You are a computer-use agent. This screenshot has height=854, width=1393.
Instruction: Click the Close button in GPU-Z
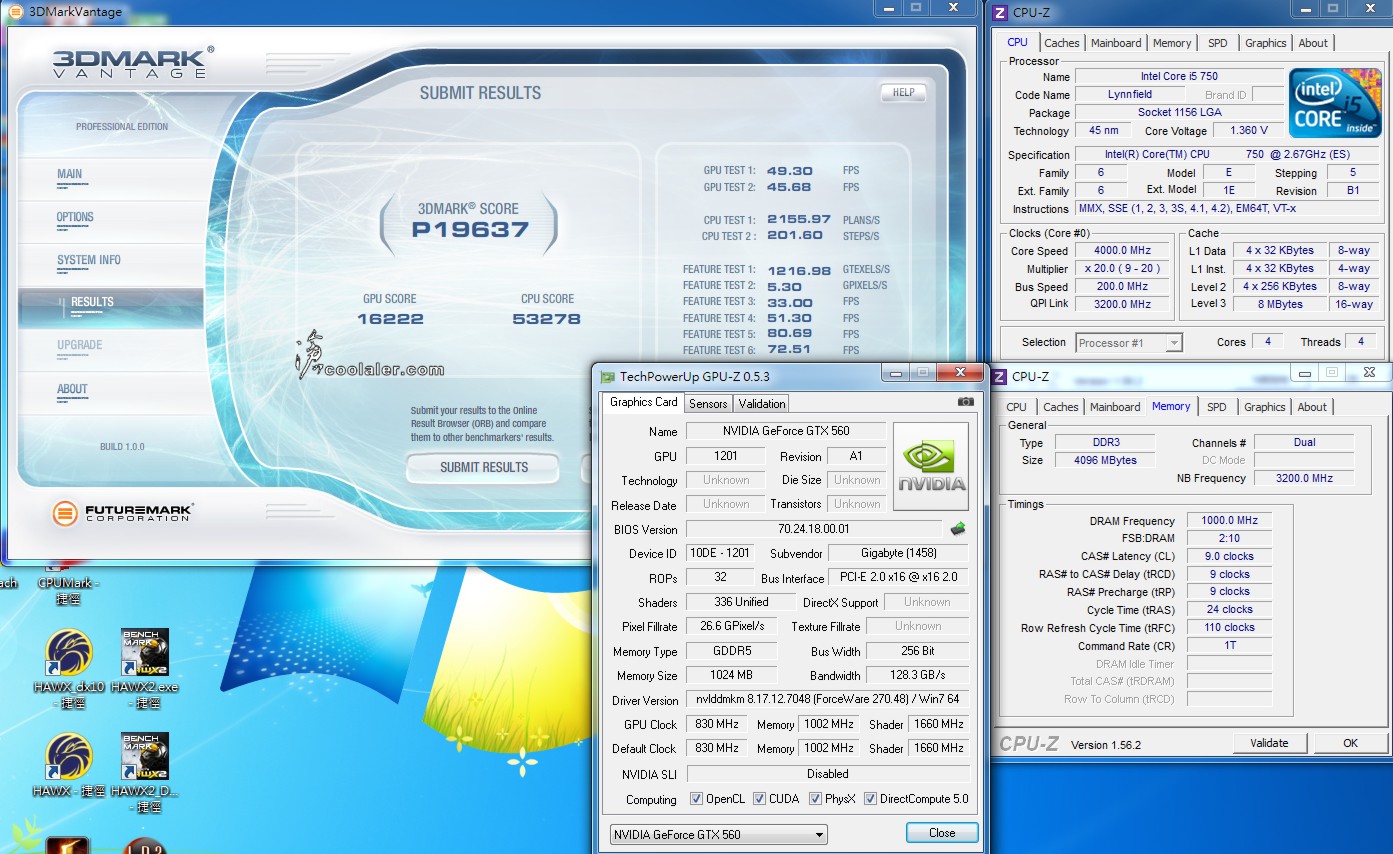(x=941, y=833)
